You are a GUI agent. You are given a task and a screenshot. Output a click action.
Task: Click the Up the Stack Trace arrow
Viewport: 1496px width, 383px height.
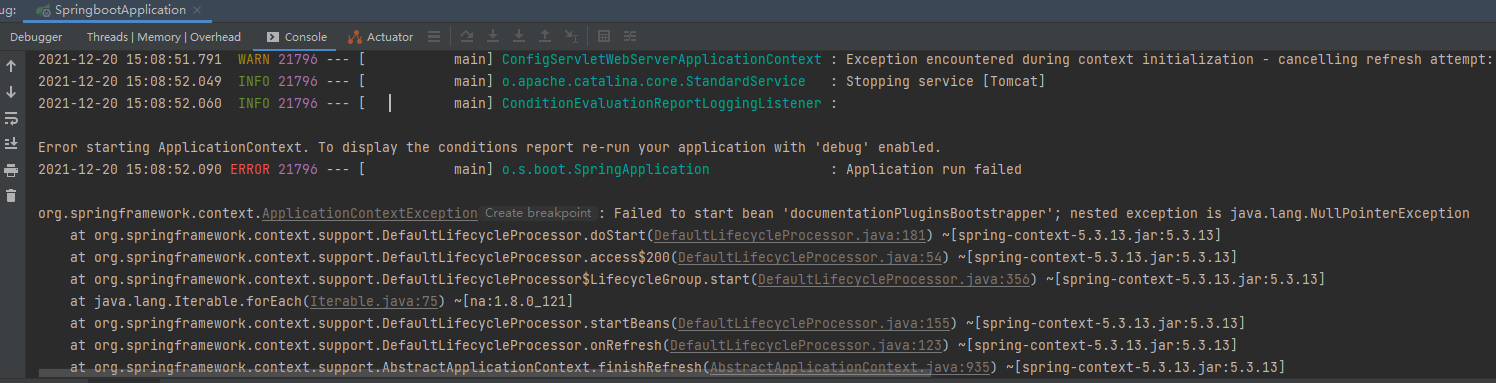tap(11, 66)
